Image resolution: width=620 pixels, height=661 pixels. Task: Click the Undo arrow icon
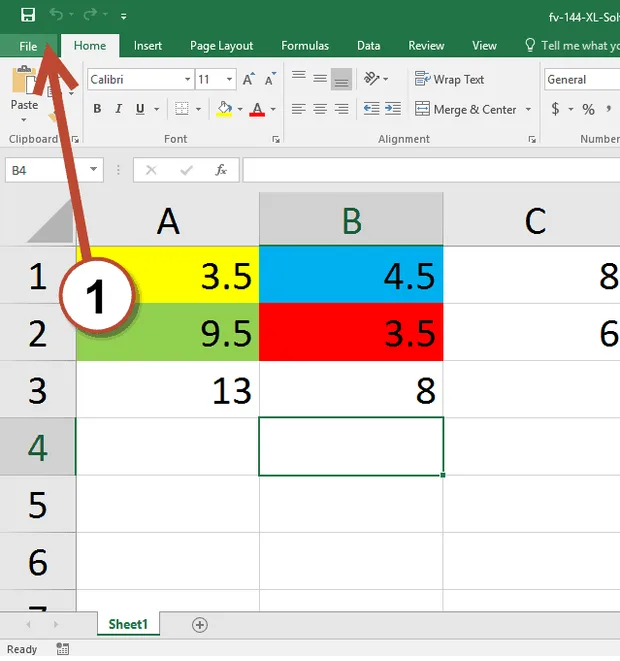(56, 15)
